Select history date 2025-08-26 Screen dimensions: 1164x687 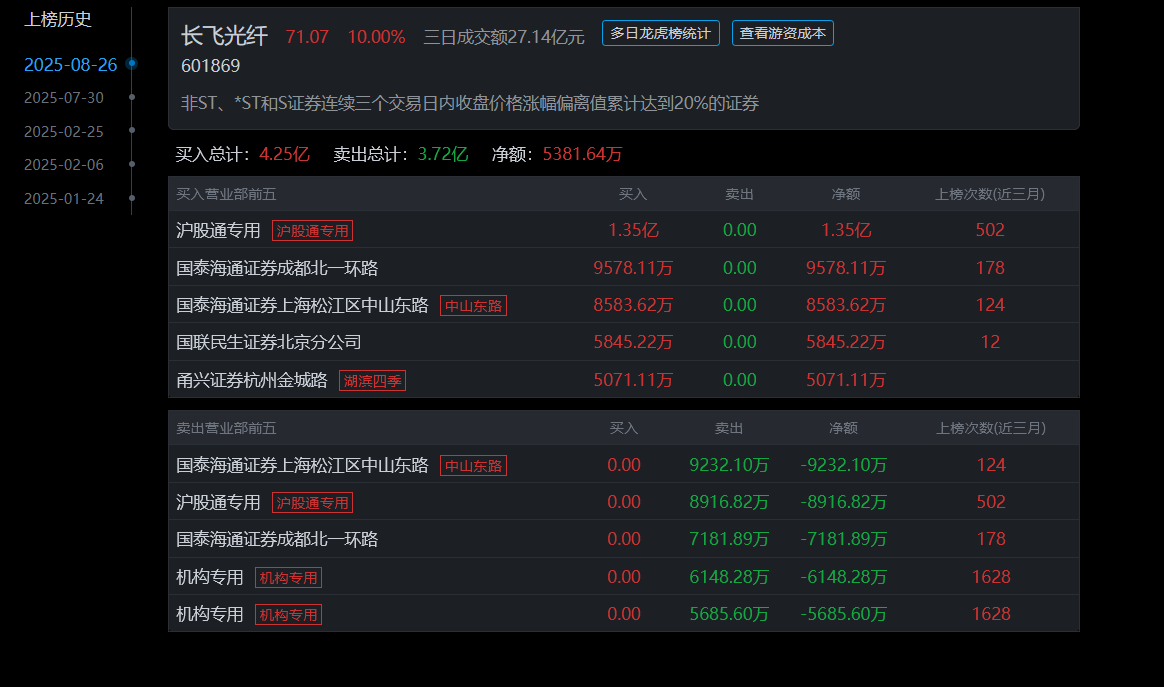(x=71, y=65)
